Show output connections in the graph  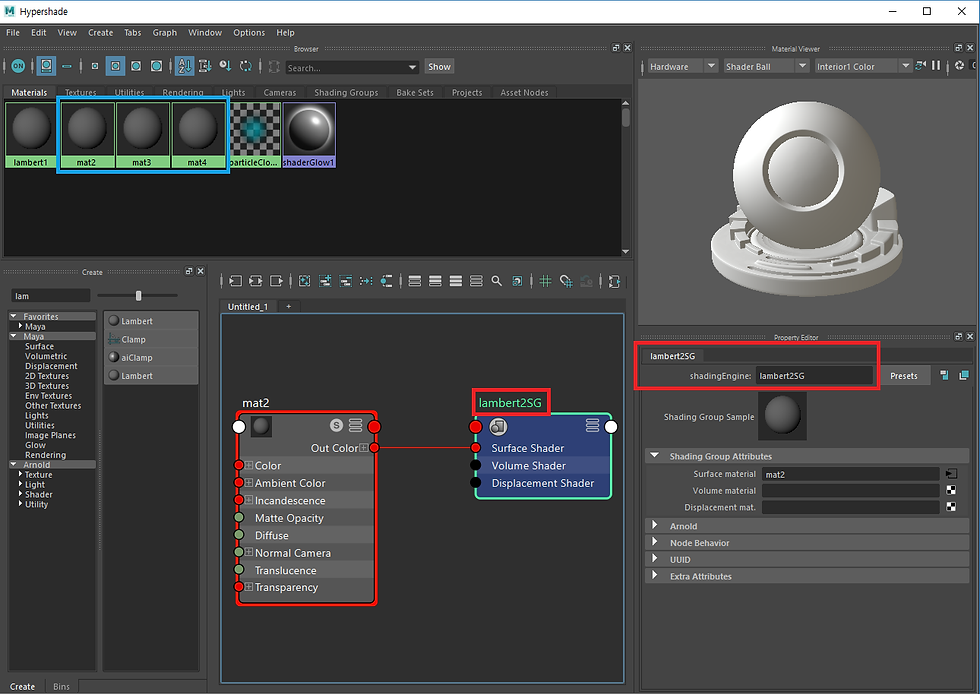(x=276, y=281)
